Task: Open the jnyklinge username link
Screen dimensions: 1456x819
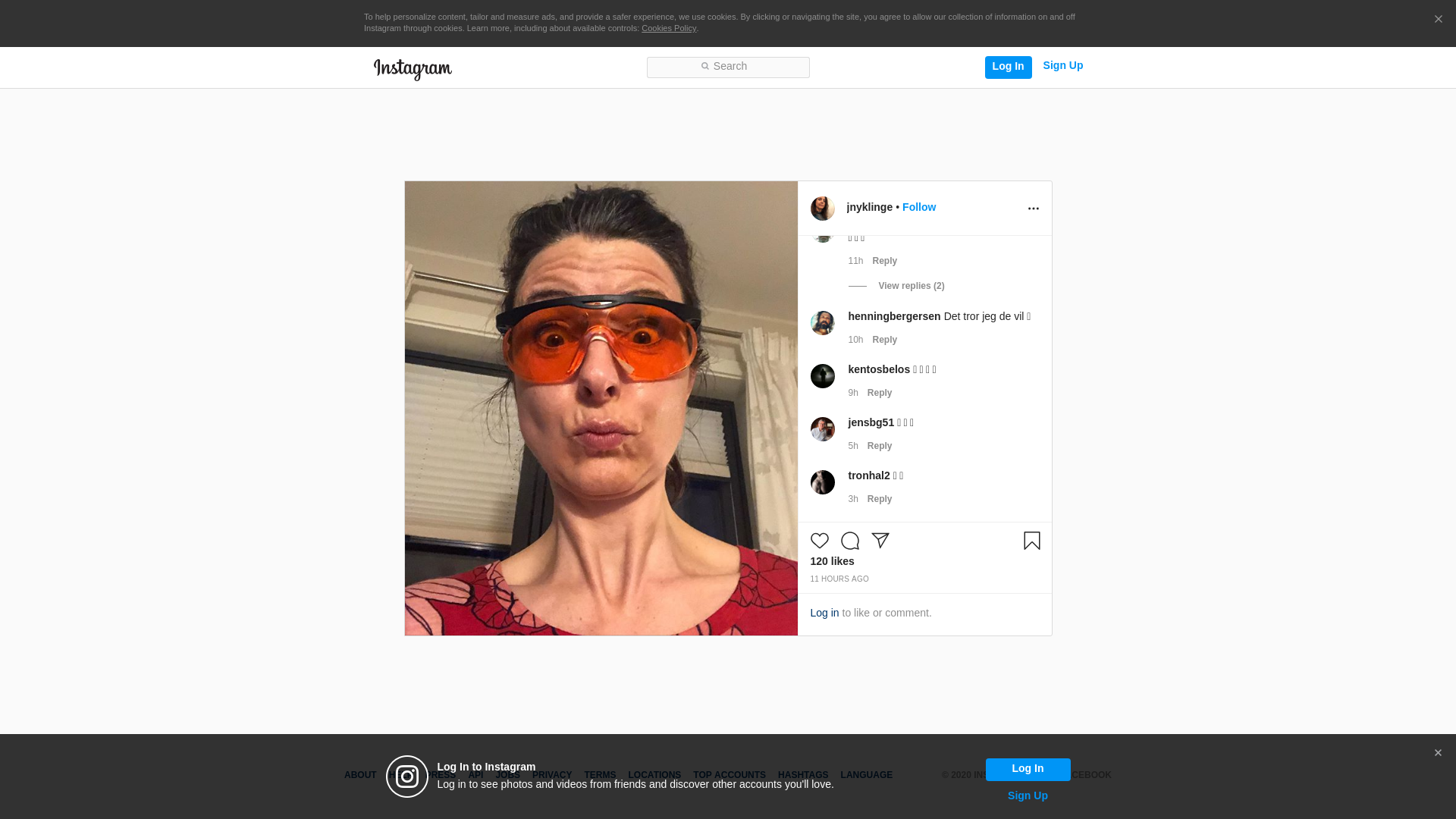Action: 870,207
